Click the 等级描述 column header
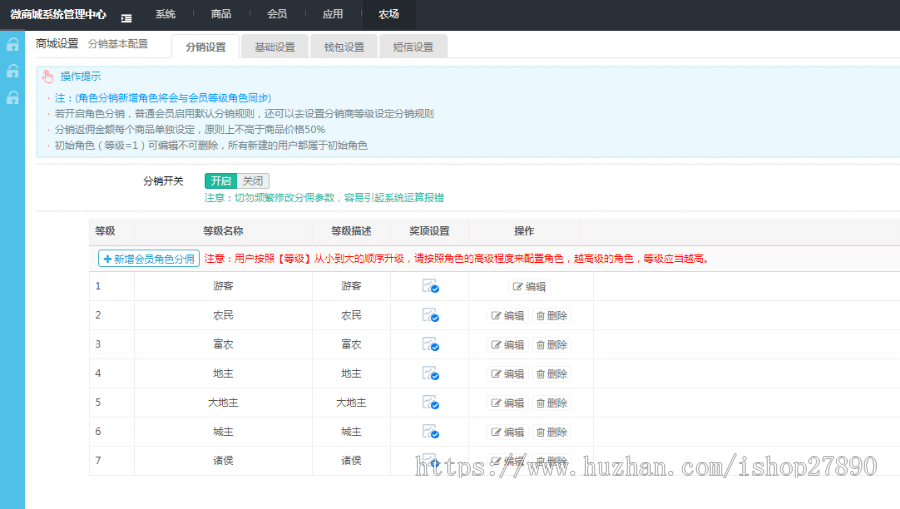The height and width of the screenshot is (509, 900). point(351,231)
